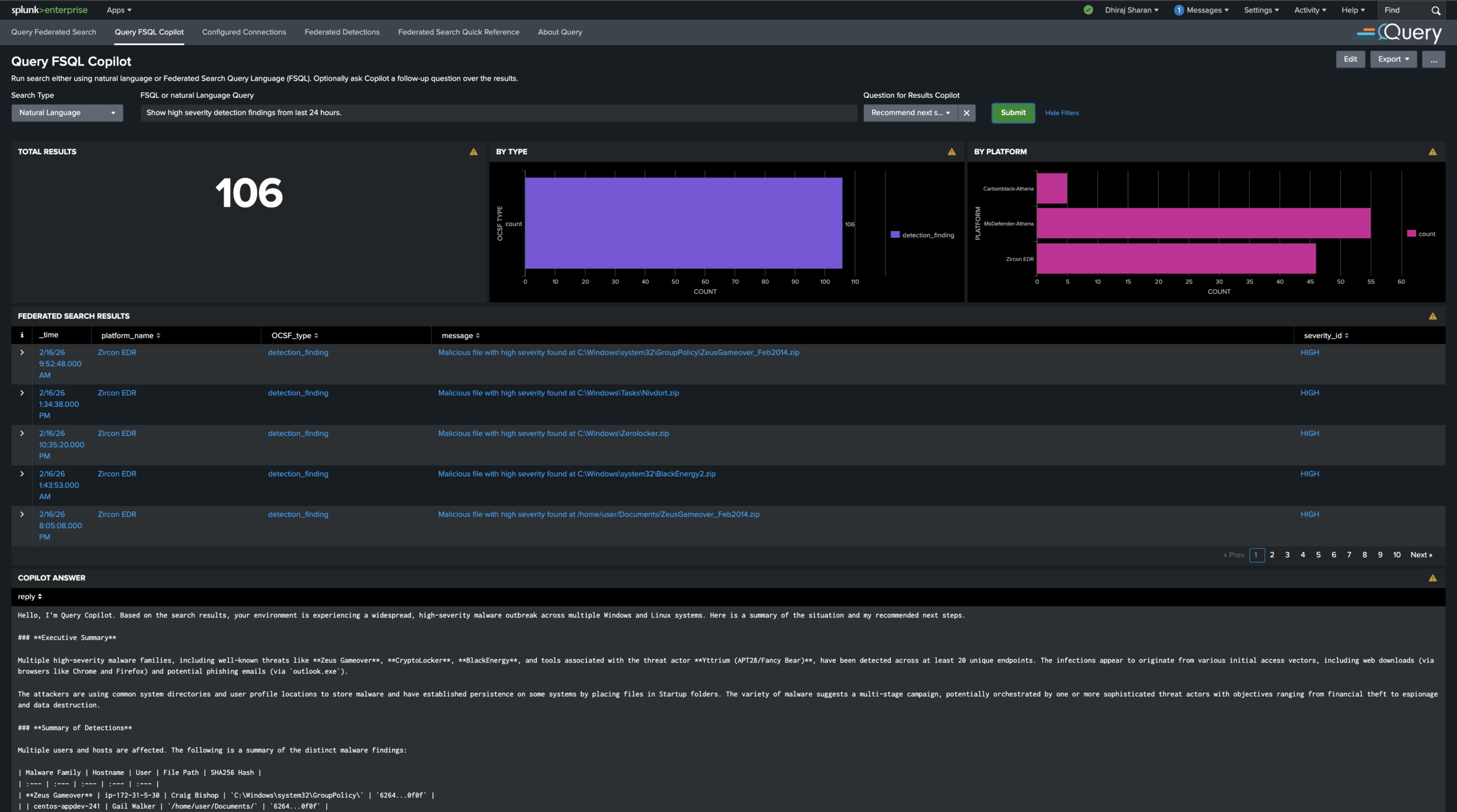Viewport: 1457px width, 812px height.
Task: Click the pink count legend swatch on By Platform
Action: 1410,233
